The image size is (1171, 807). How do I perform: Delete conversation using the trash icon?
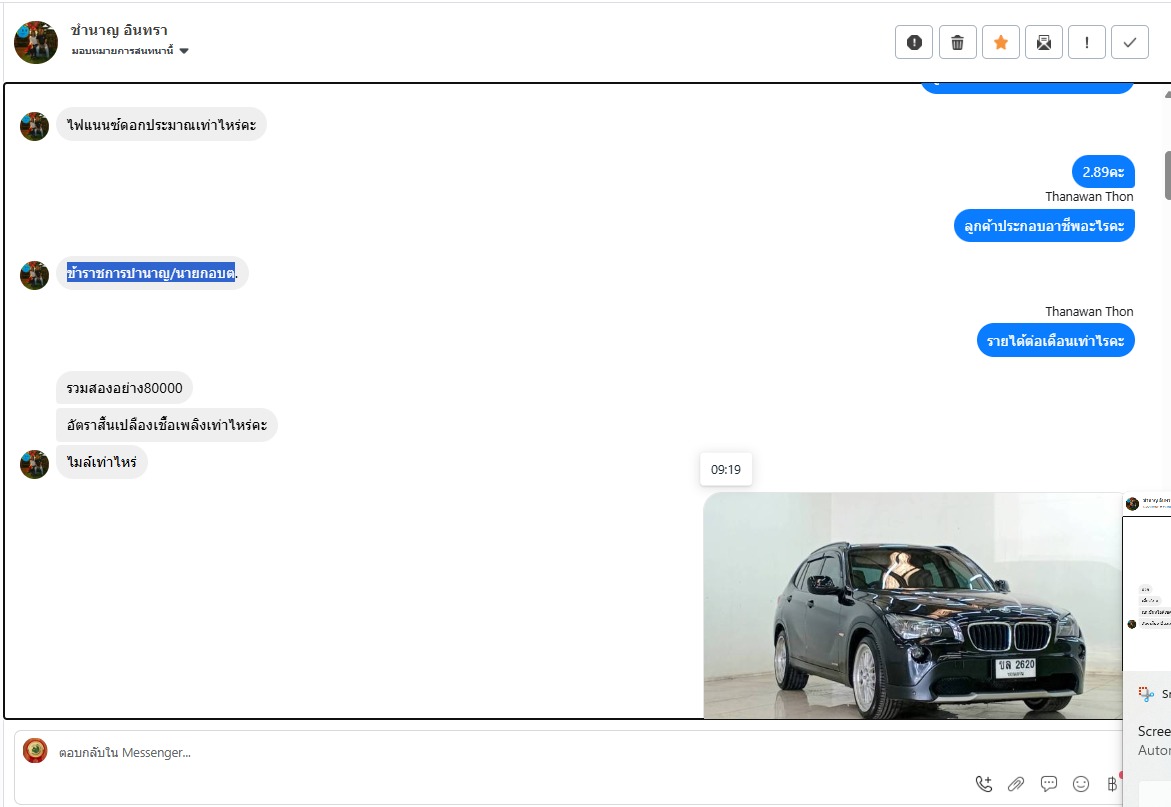957,42
